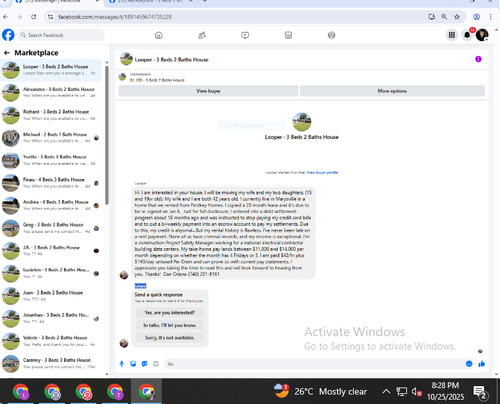Click the sticker icon in composer
Screen dimensions: 500x404
pos(144,364)
